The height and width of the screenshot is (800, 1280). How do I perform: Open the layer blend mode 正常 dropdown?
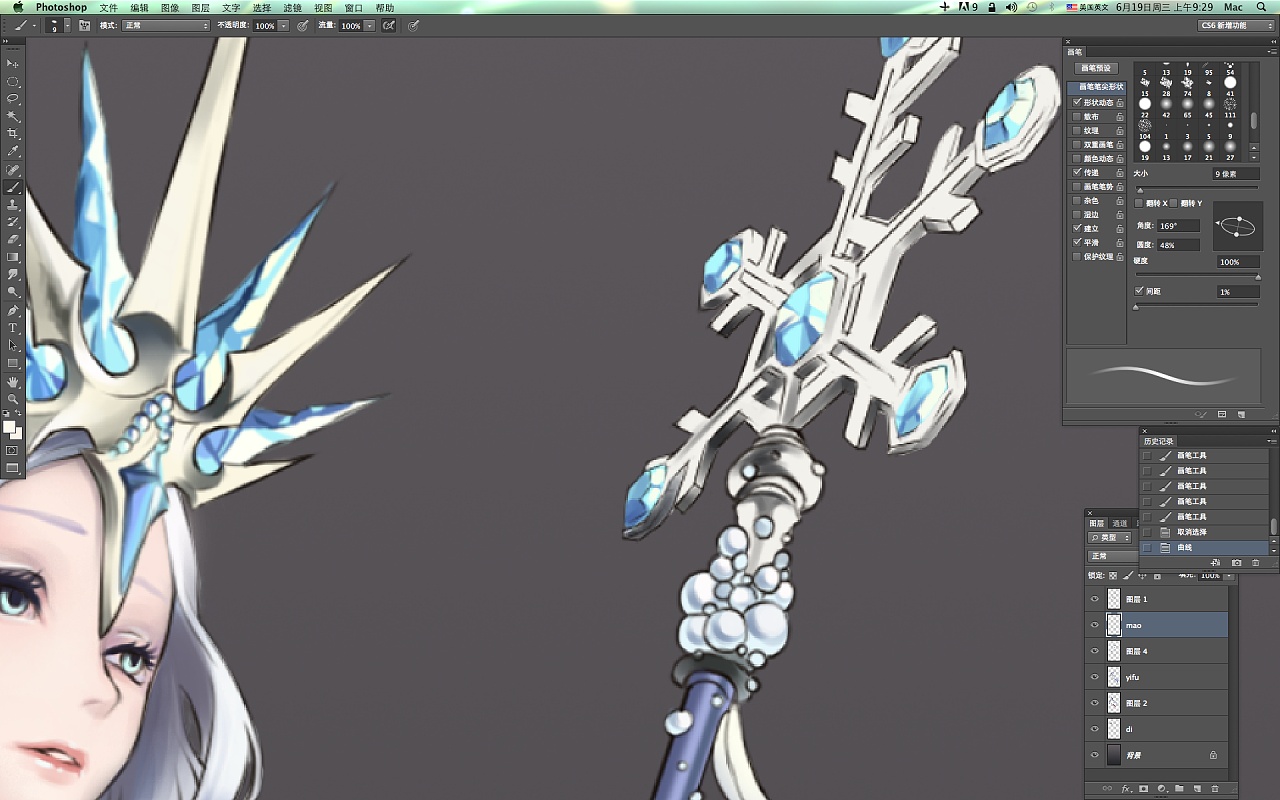[1113, 556]
